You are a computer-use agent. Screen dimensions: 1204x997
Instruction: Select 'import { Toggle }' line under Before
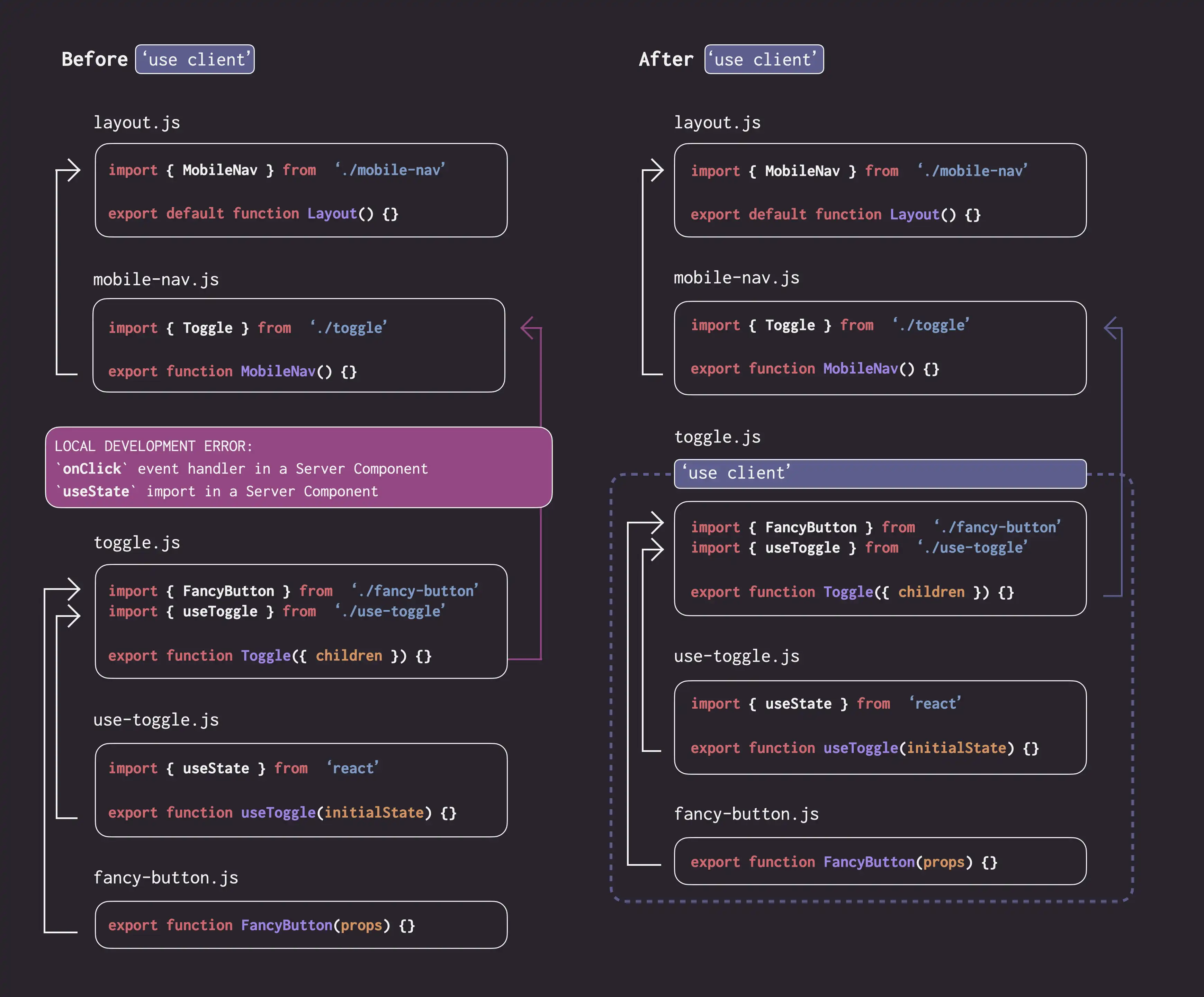click(248, 327)
